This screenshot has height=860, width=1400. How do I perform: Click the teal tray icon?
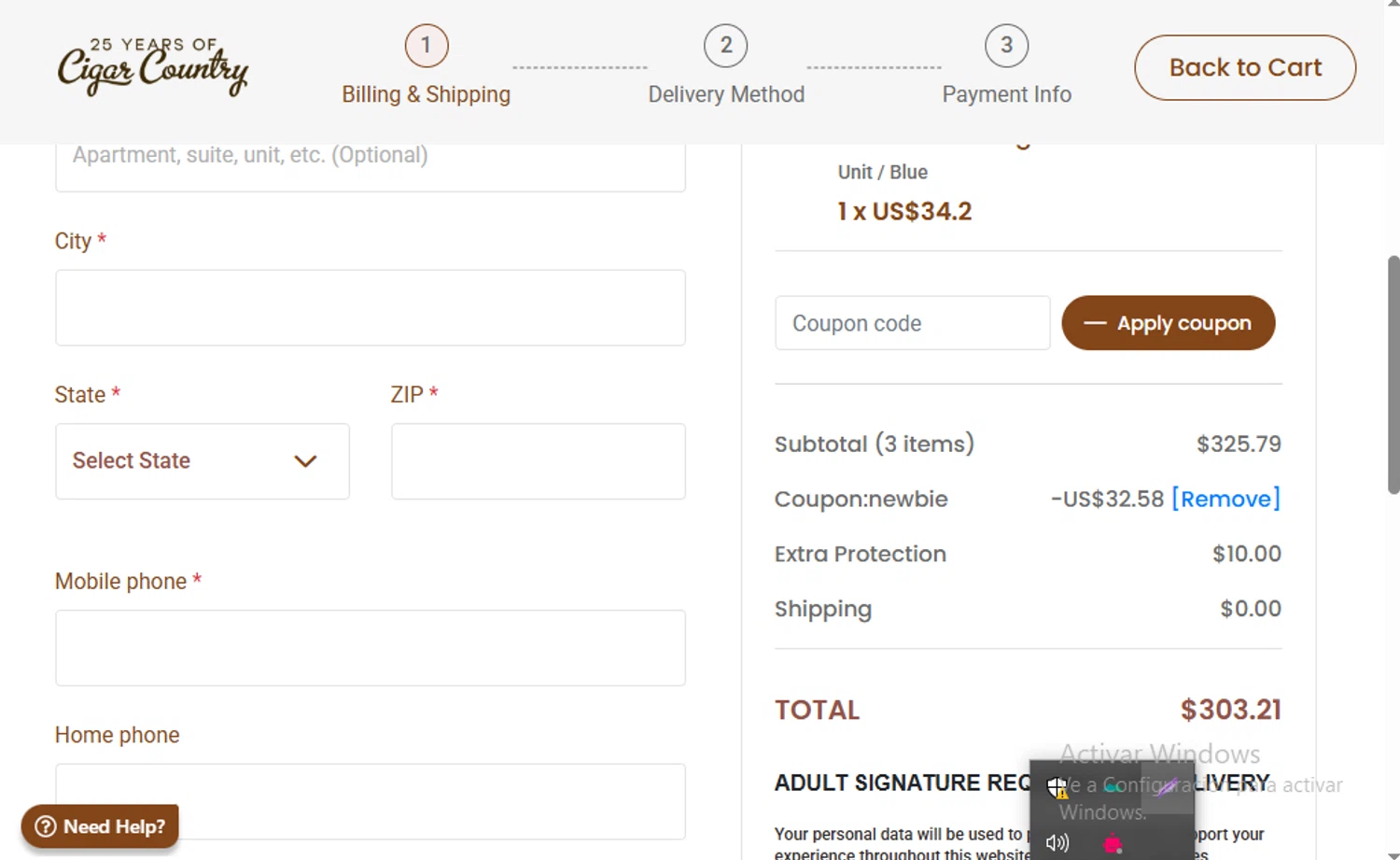click(1113, 787)
